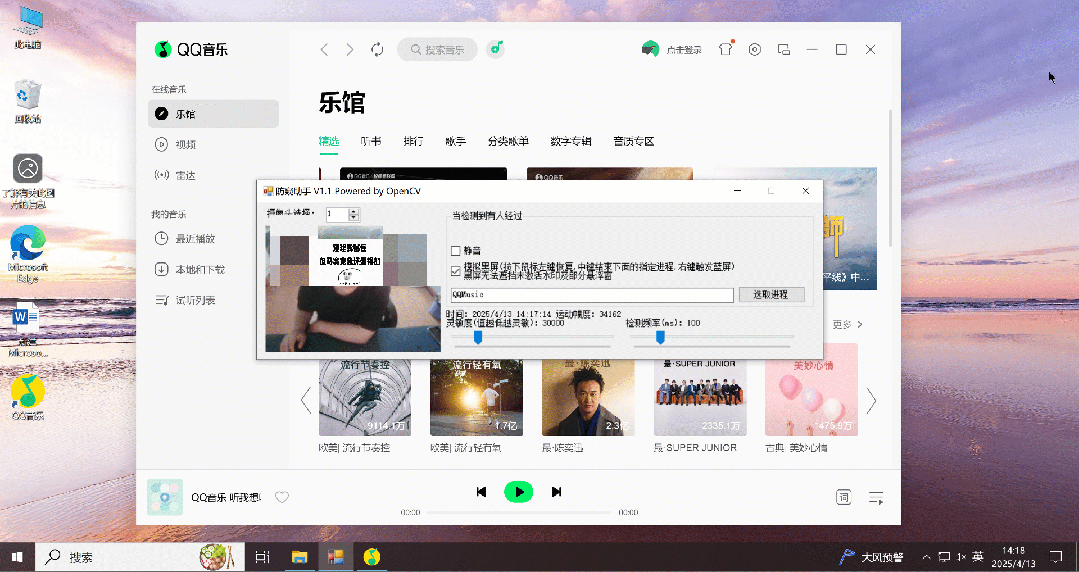
Task: Open the SUPER JUNIOR playlist cover
Action: [x=700, y=397]
